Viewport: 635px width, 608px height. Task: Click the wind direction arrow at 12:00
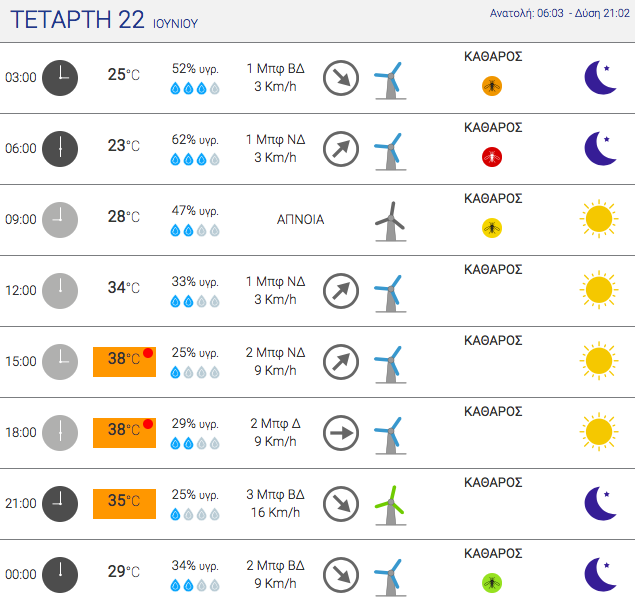341,291
